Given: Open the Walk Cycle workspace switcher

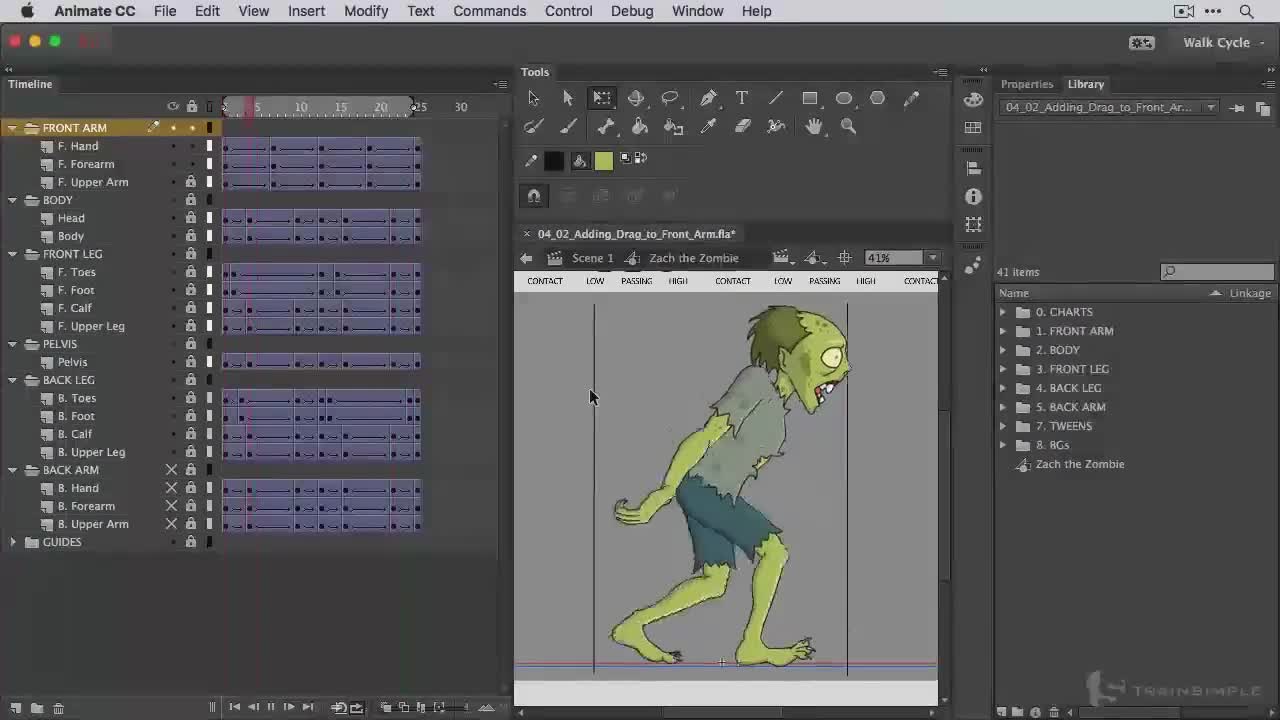Looking at the screenshot, I should (1223, 42).
